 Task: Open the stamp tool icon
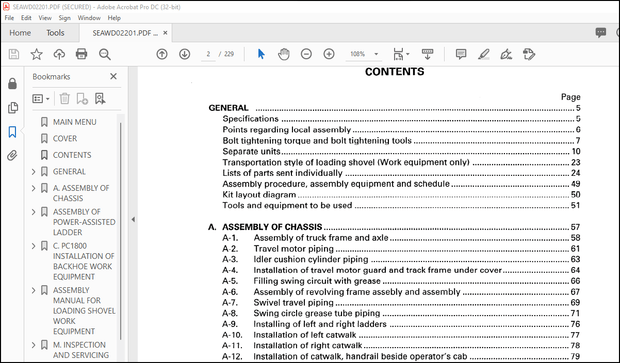(x=529, y=54)
